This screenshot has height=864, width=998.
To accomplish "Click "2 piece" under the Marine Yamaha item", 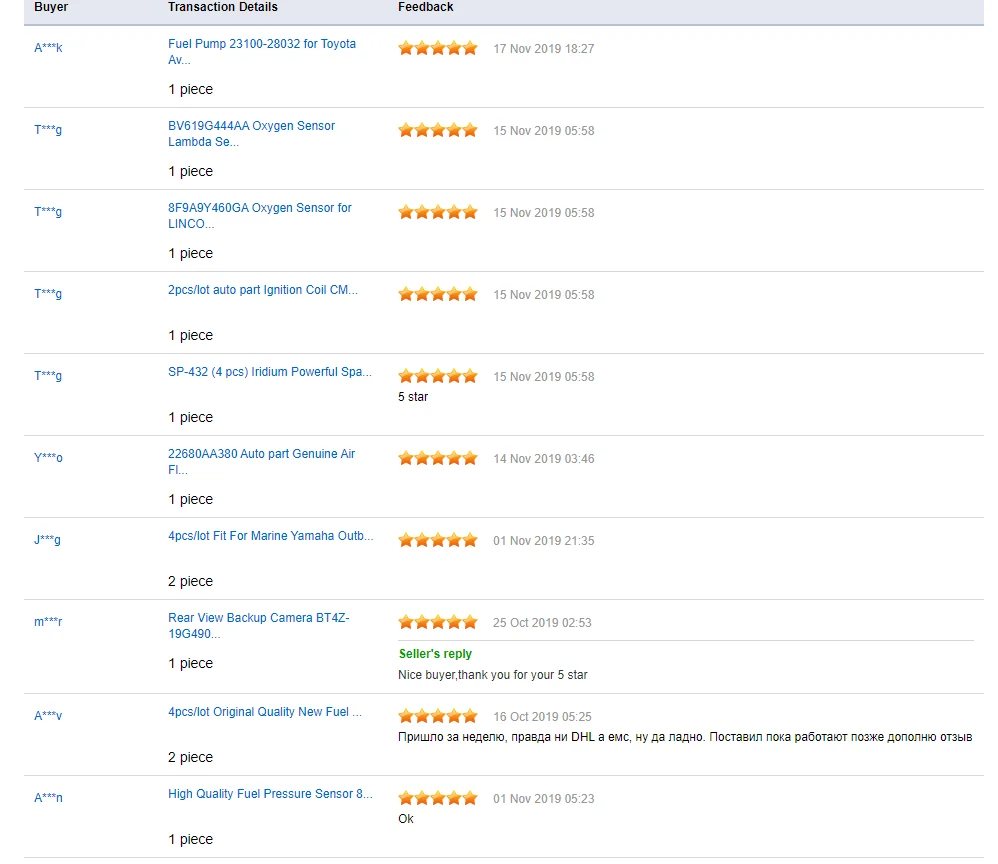I will pos(190,581).
